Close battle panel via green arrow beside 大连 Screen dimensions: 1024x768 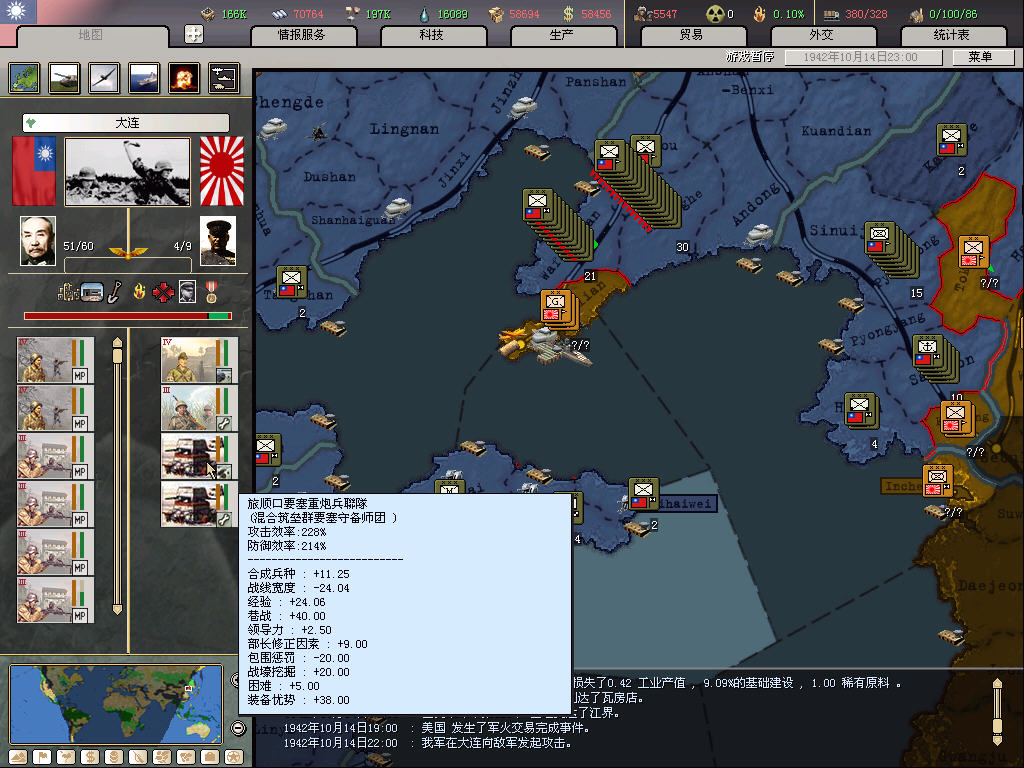[x=31, y=123]
